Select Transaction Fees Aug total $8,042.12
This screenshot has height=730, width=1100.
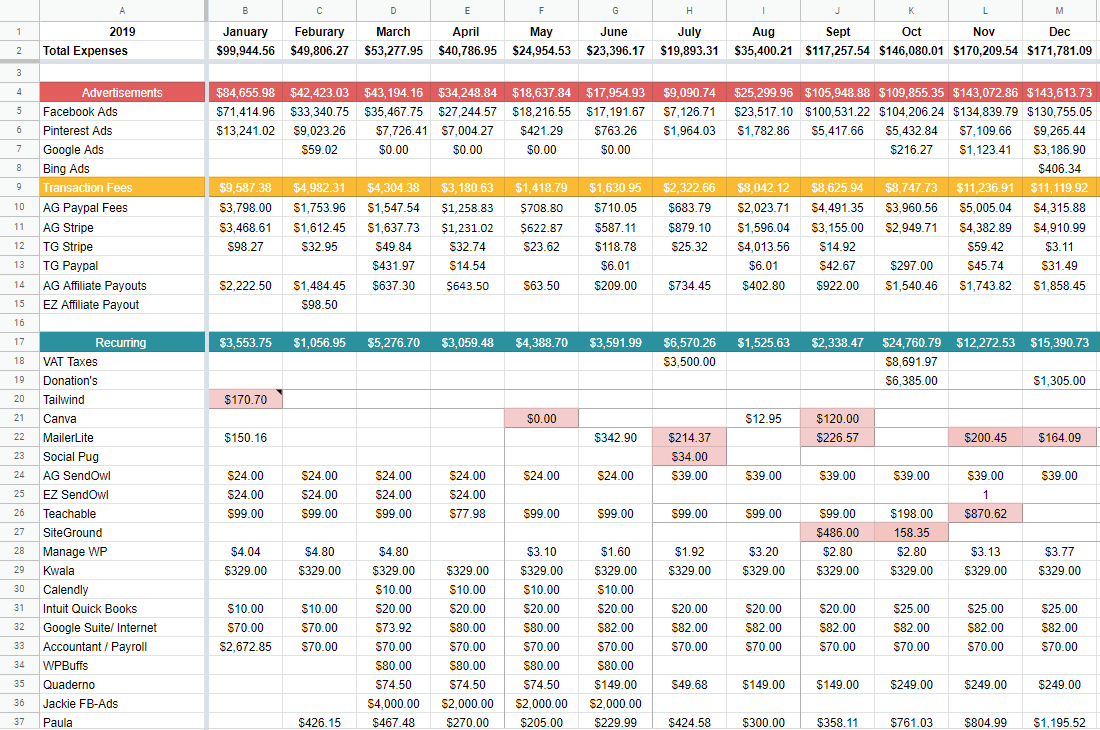pyautogui.click(x=763, y=187)
